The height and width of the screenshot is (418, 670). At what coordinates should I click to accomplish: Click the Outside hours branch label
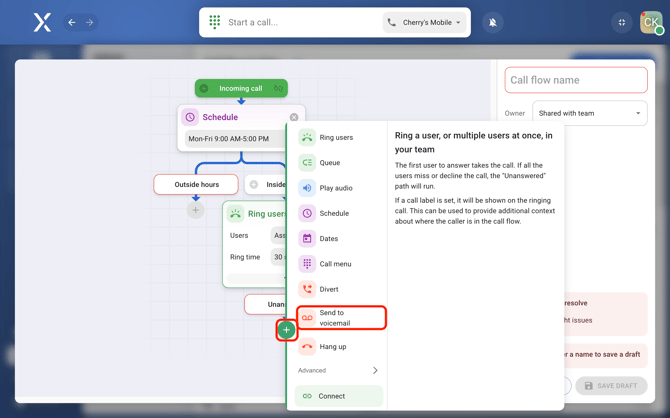tap(196, 184)
